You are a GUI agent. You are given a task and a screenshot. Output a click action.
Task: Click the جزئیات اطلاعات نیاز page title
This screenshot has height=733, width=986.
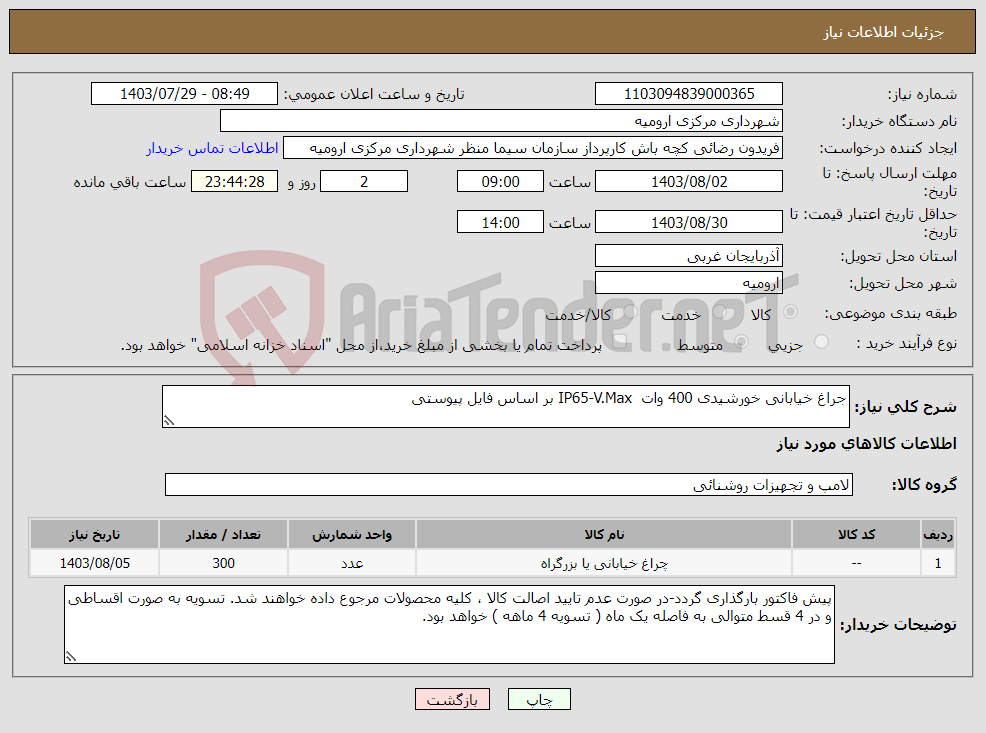[x=884, y=32]
